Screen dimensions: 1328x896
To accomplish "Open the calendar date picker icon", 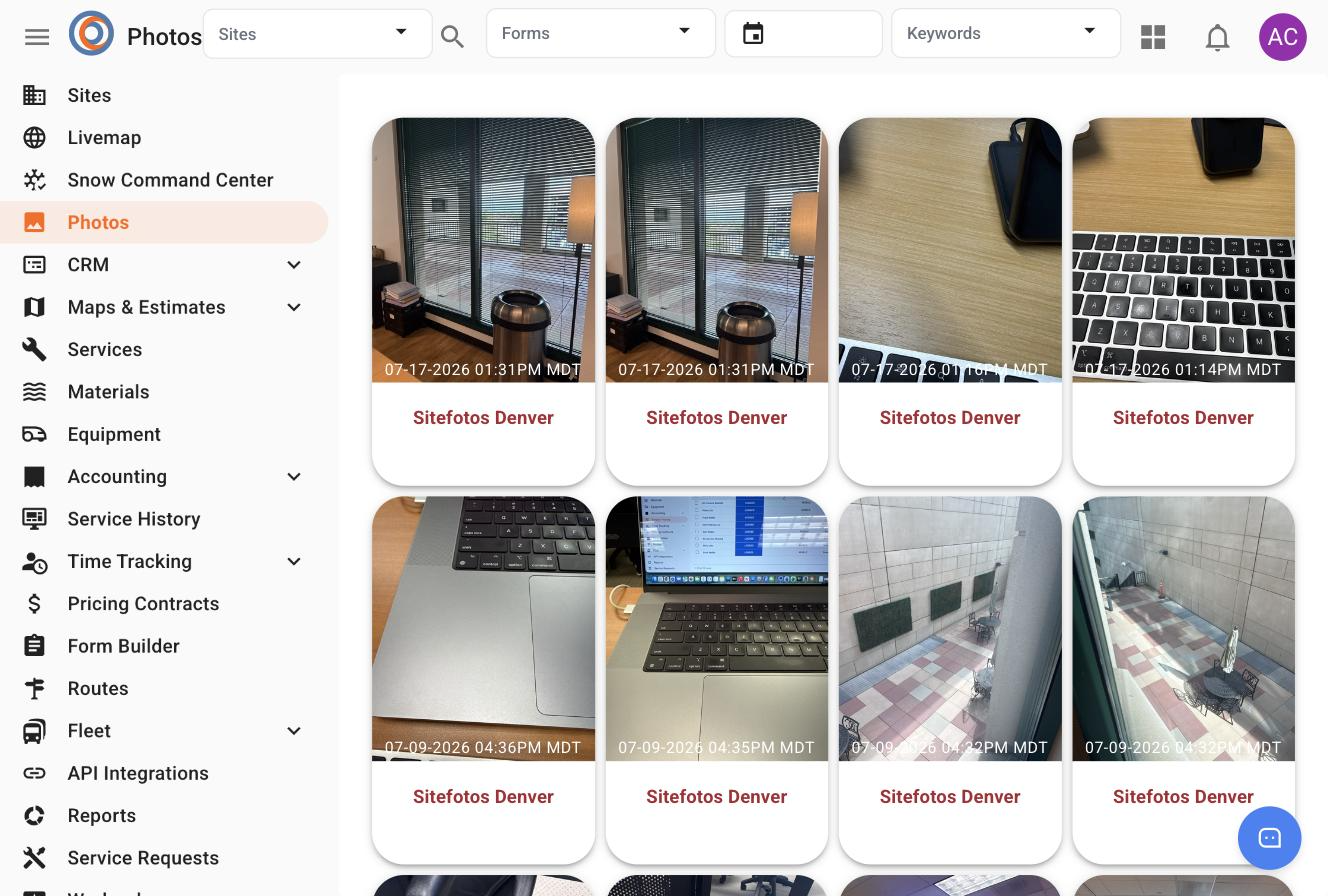I will [x=753, y=34].
